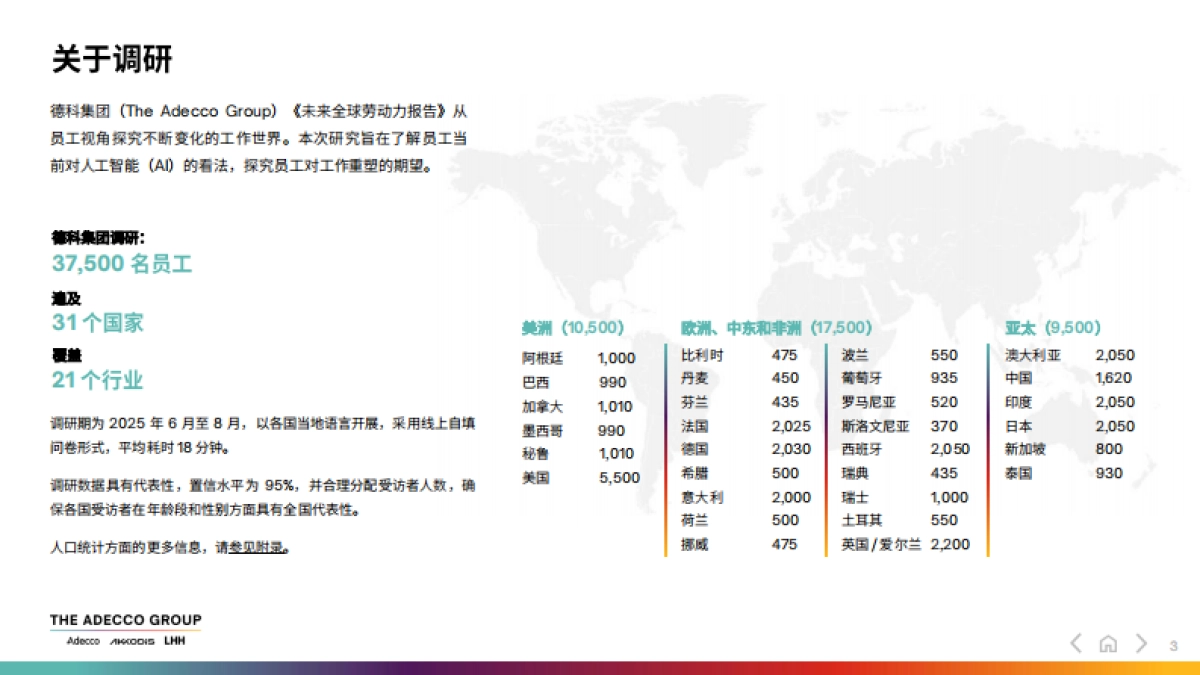Expand the 英国/爱尔兰 2,200 row entry
Viewport: 1200px width, 675px height.
905,544
